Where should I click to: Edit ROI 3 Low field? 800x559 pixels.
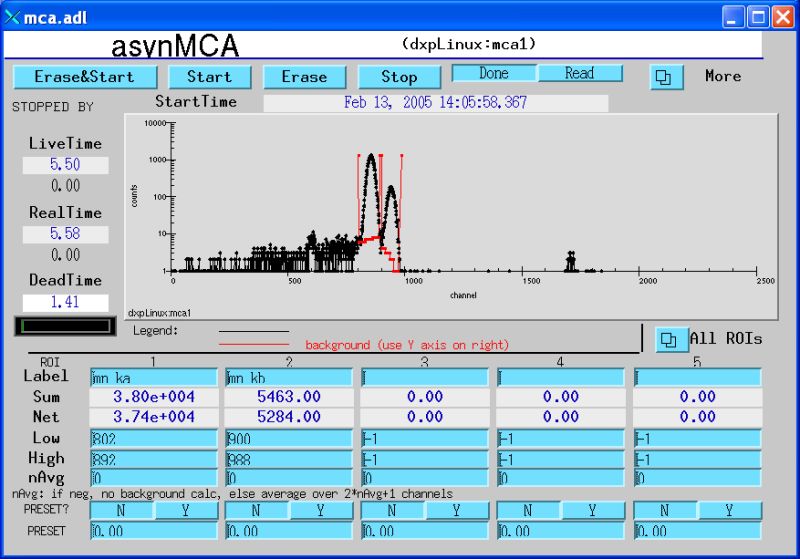pos(424,439)
